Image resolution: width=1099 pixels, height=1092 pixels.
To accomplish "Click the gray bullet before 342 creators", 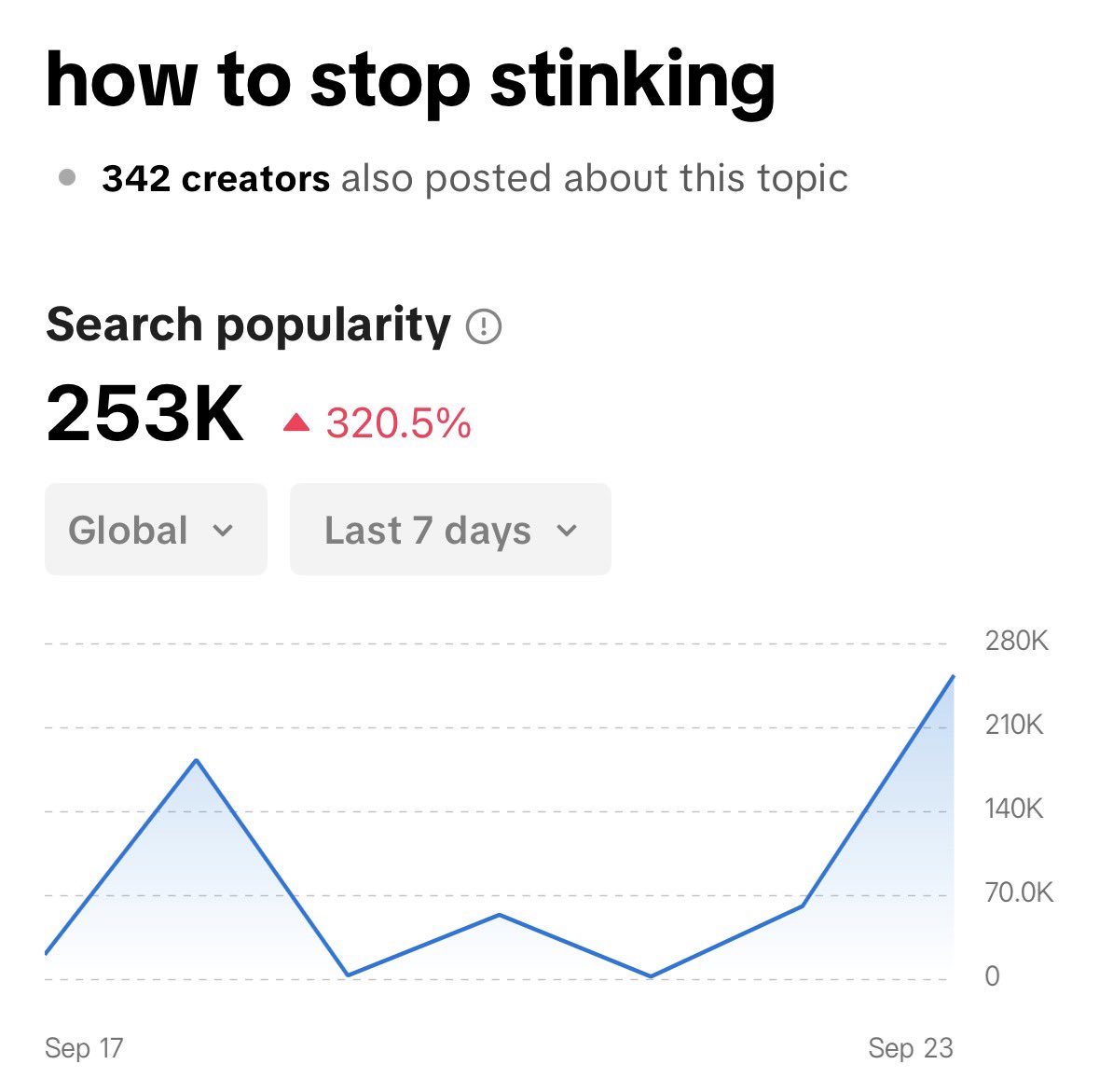I will coord(67,177).
